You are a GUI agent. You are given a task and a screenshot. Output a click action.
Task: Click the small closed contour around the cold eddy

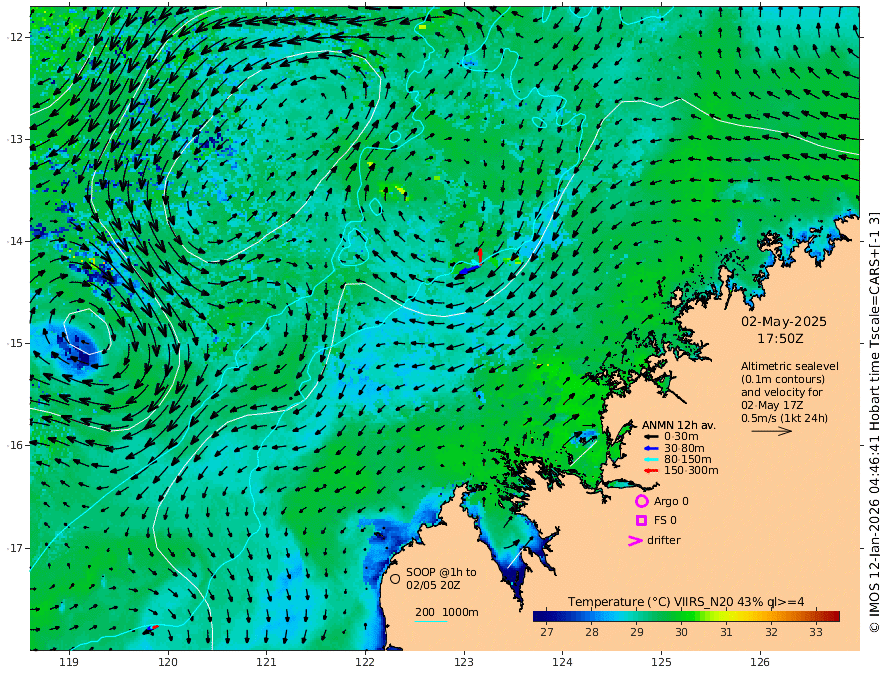(x=86, y=331)
